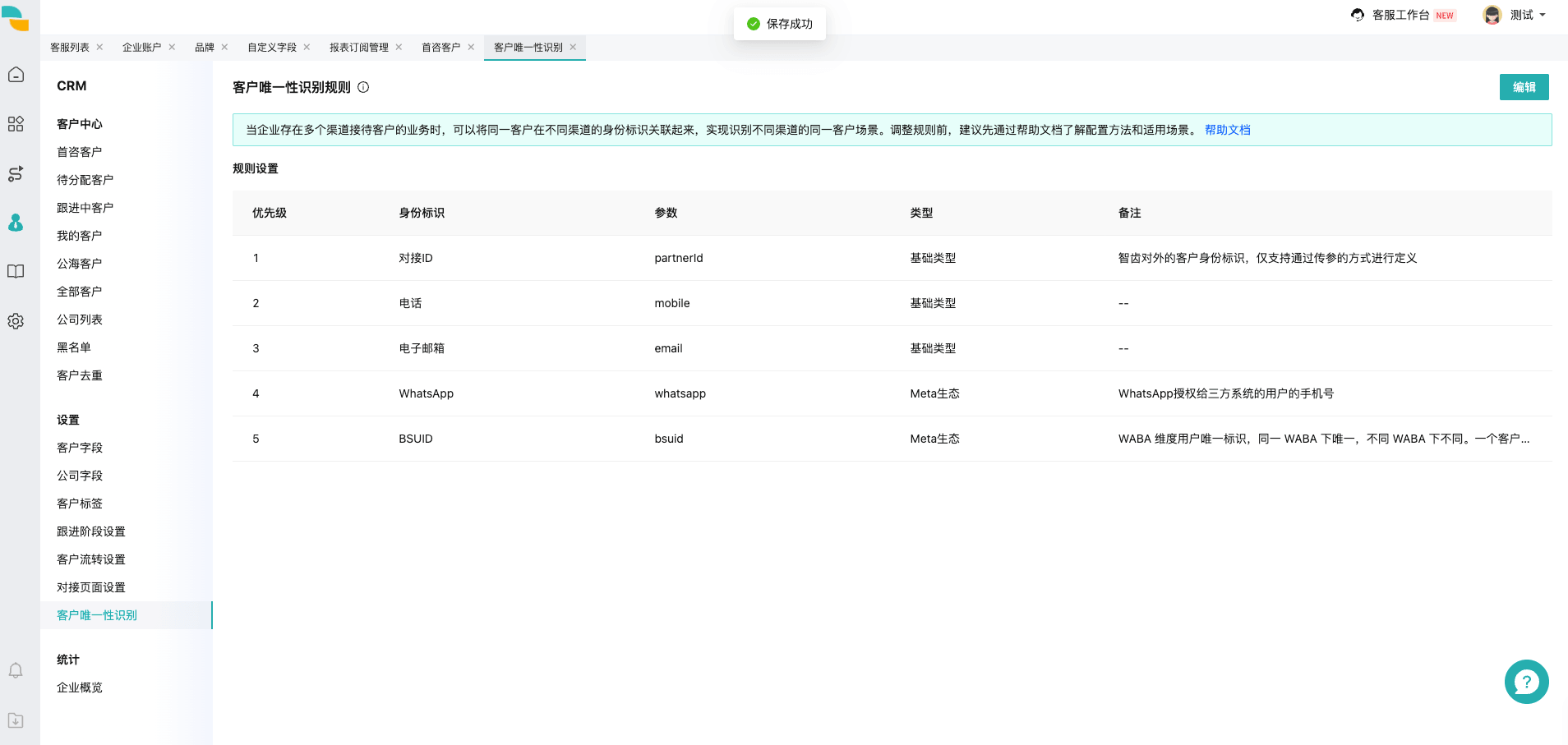1568x745 pixels.
Task: Open 公海客户 in the sidebar
Action: tap(80, 264)
